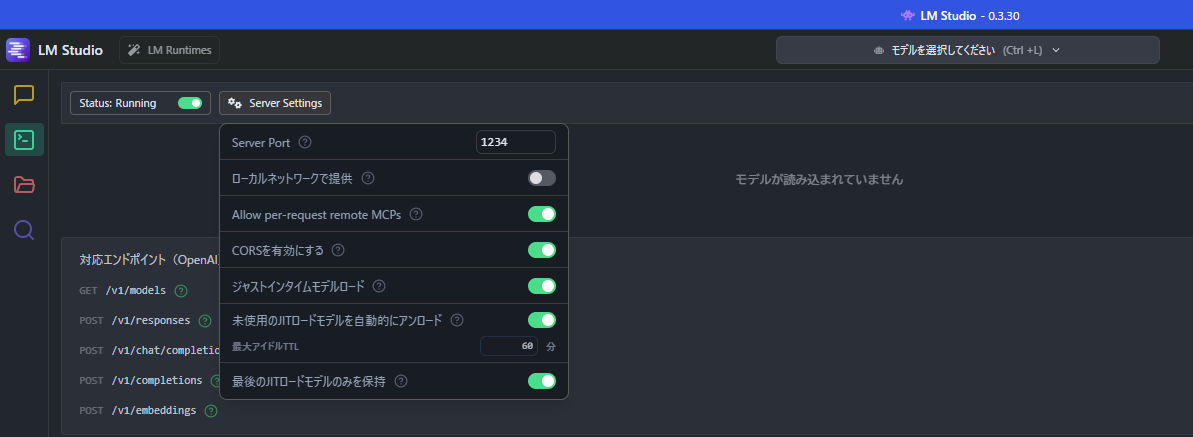Screen dimensions: 1193x437
Task: Click the POST /v1/completions endpoint
Action: (x=142, y=380)
